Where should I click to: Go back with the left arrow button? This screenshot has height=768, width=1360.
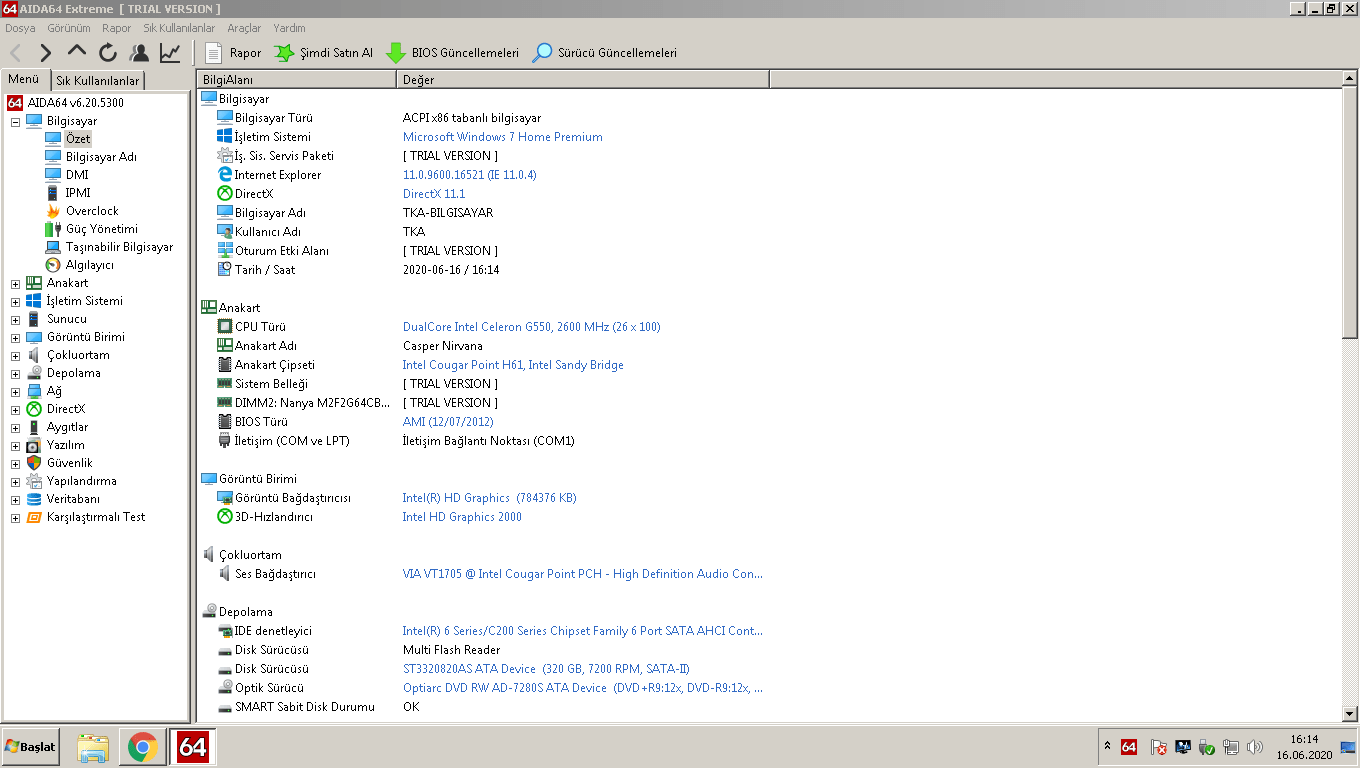point(16,53)
